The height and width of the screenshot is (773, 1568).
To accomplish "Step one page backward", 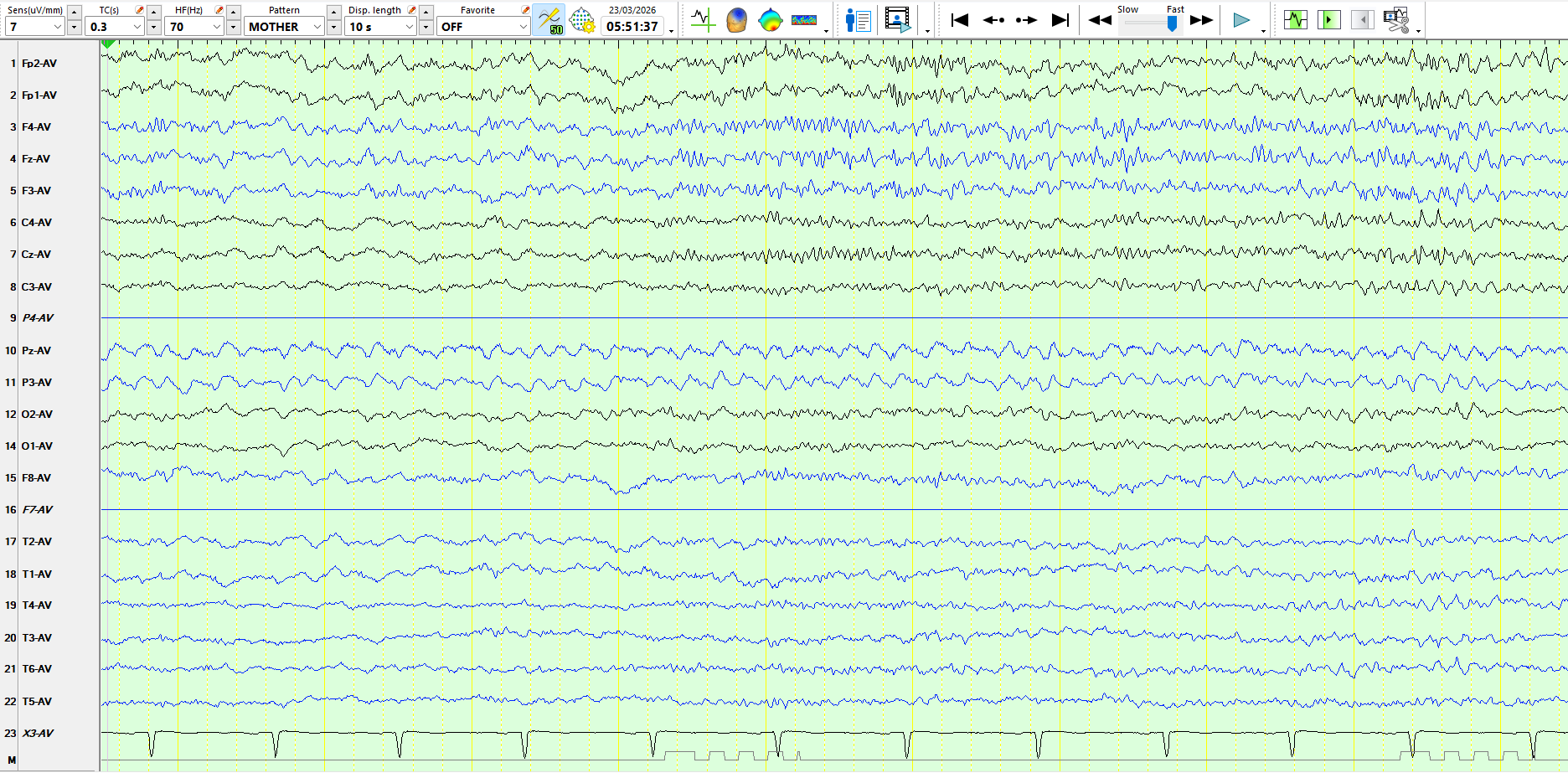I will pos(993,20).
